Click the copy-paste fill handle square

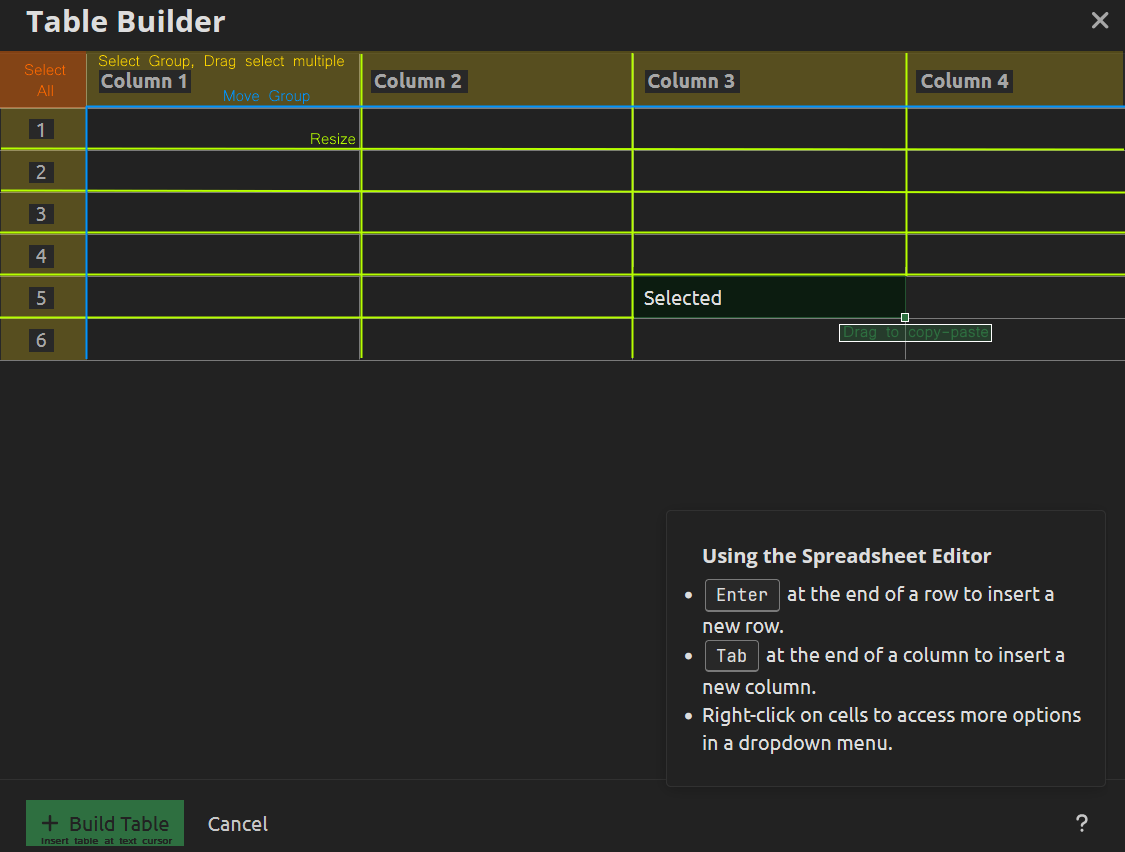coord(905,317)
